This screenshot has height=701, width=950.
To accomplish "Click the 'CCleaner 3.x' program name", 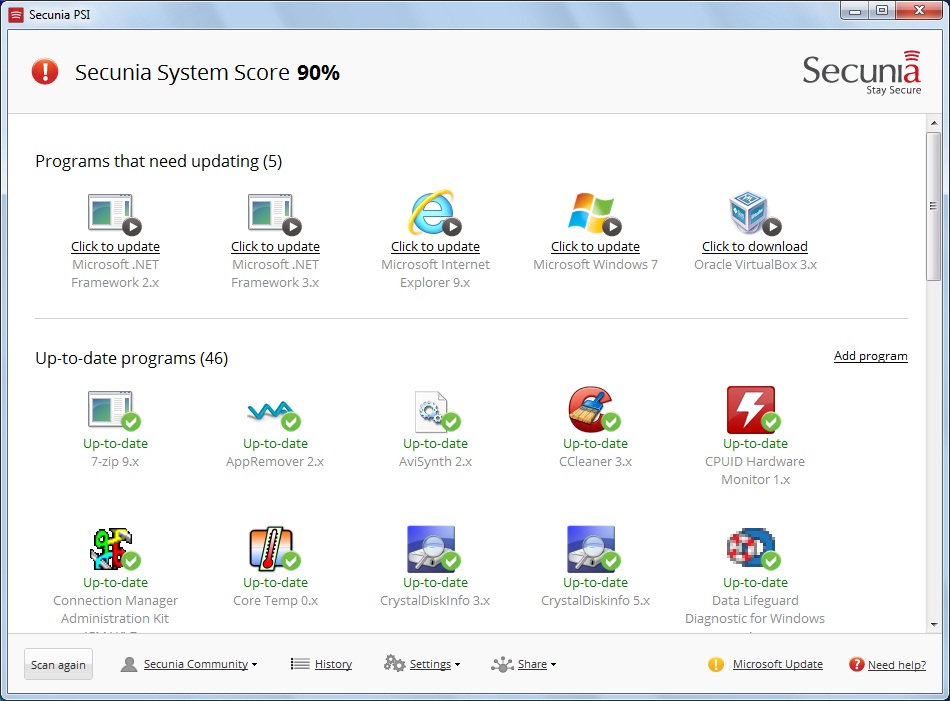I will click(595, 462).
